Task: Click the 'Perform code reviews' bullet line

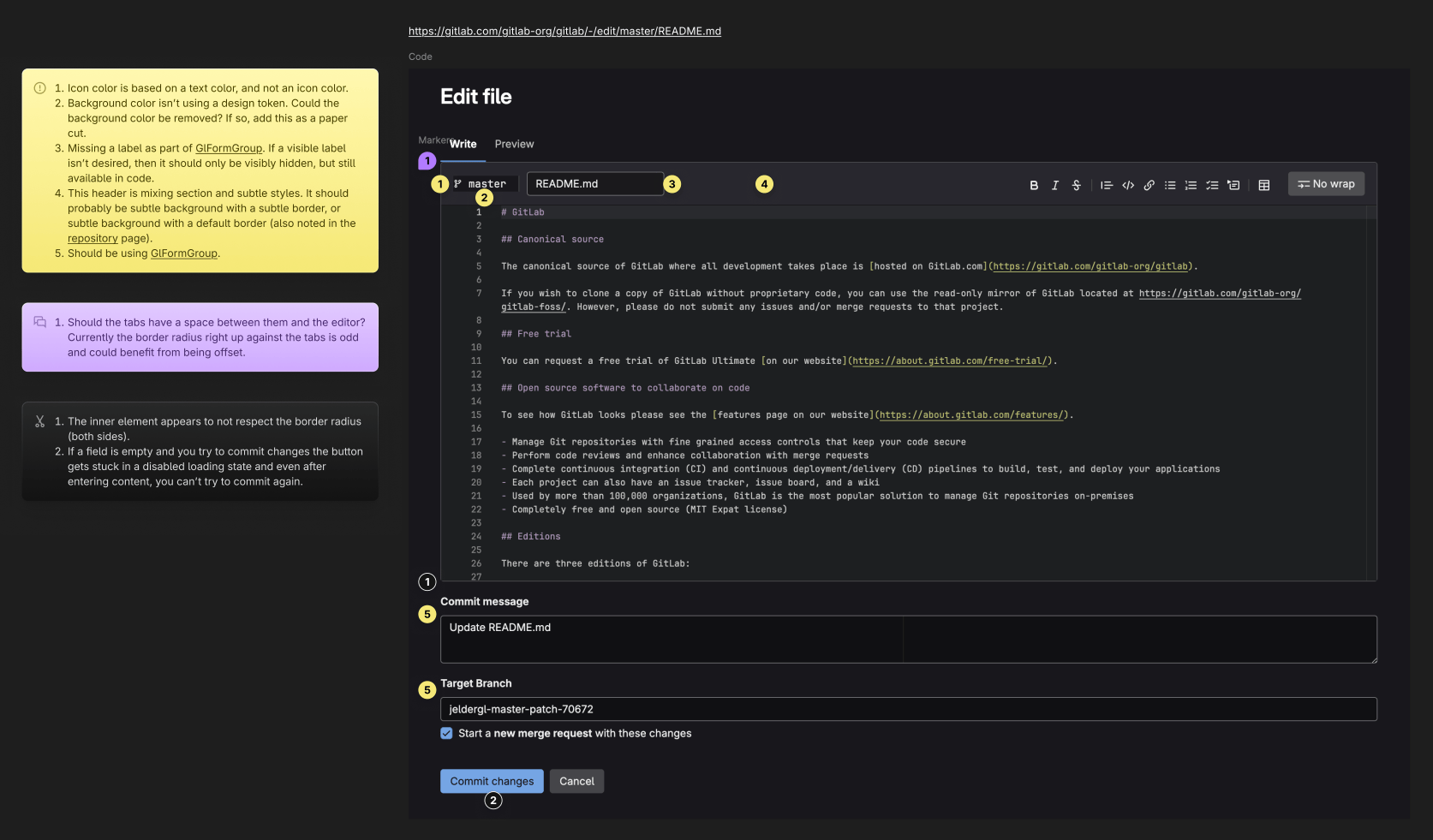Action: pos(684,456)
